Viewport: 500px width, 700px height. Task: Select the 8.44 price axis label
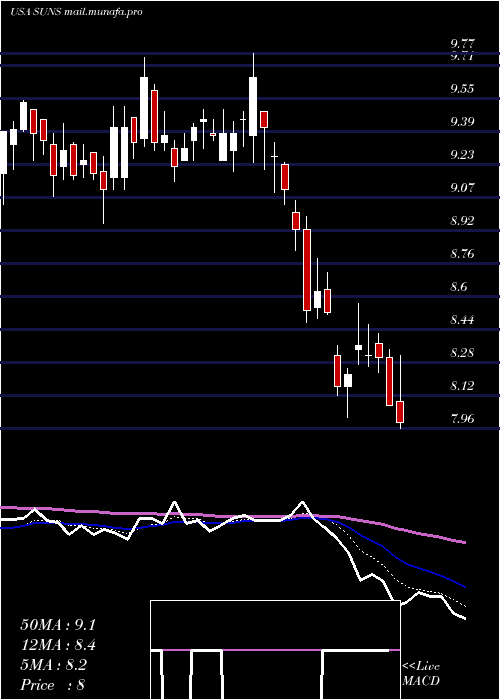click(462, 320)
